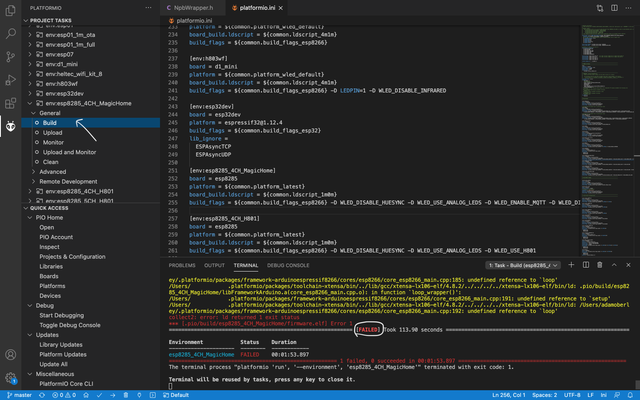Run PlatformIO Upload arrow in status bar
This screenshot has height=400, width=640.
[113, 395]
